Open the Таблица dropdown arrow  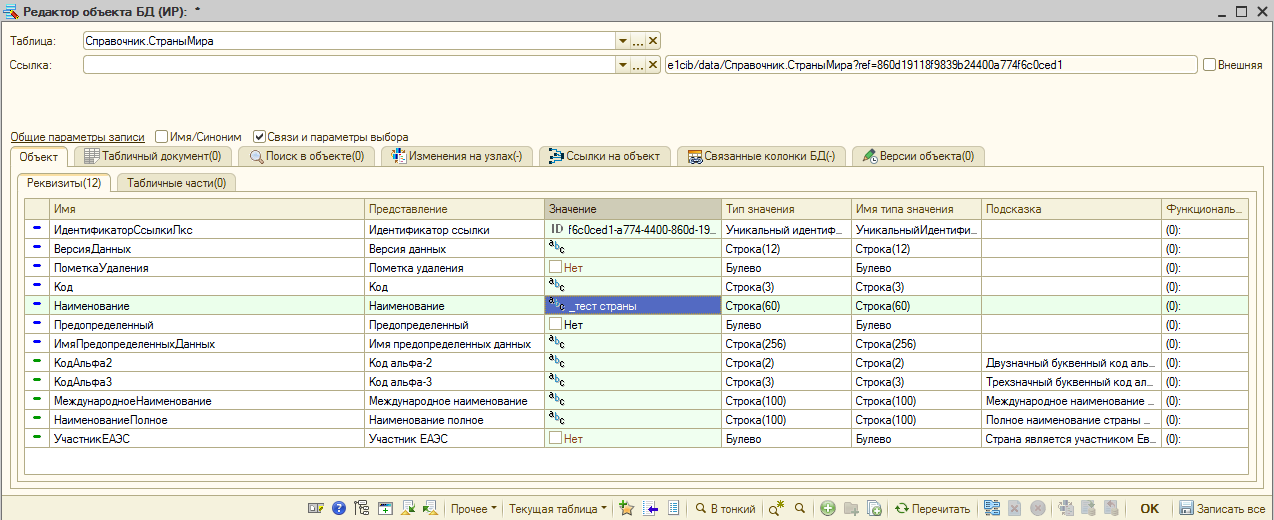click(623, 41)
